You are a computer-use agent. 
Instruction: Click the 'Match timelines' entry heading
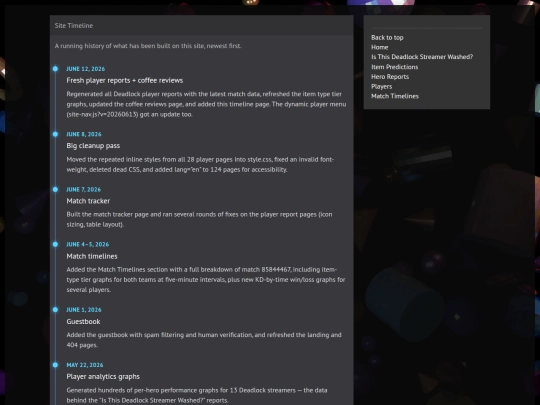pyautogui.click(x=92, y=256)
